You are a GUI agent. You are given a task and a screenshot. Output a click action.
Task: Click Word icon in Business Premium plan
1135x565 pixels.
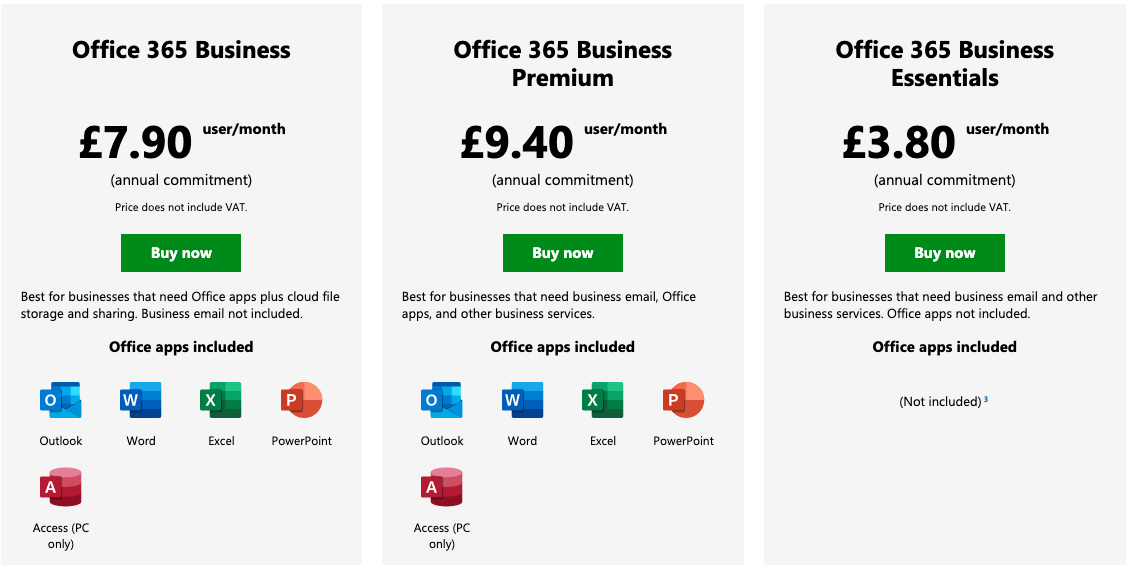point(522,401)
